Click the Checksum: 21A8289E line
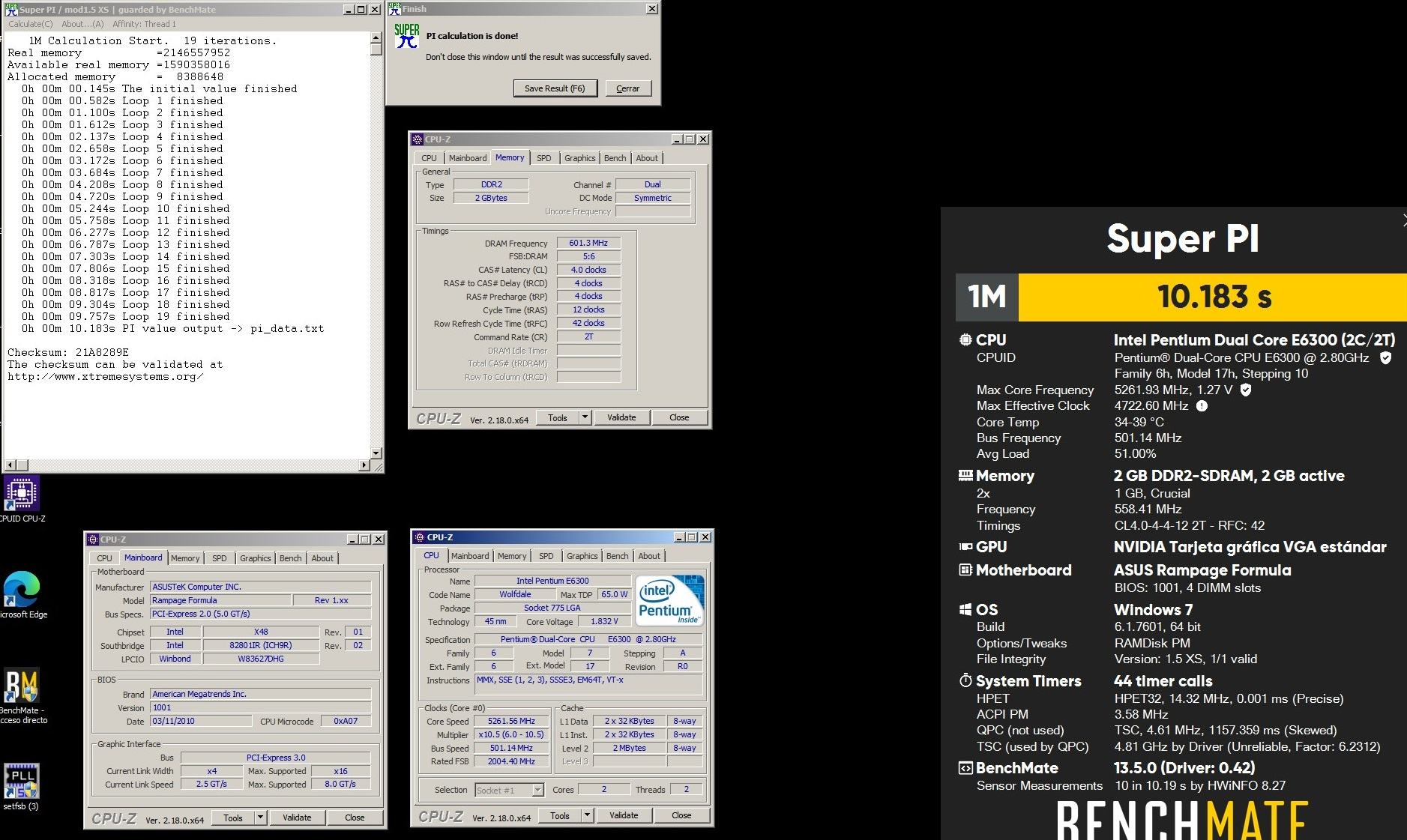 click(x=68, y=352)
